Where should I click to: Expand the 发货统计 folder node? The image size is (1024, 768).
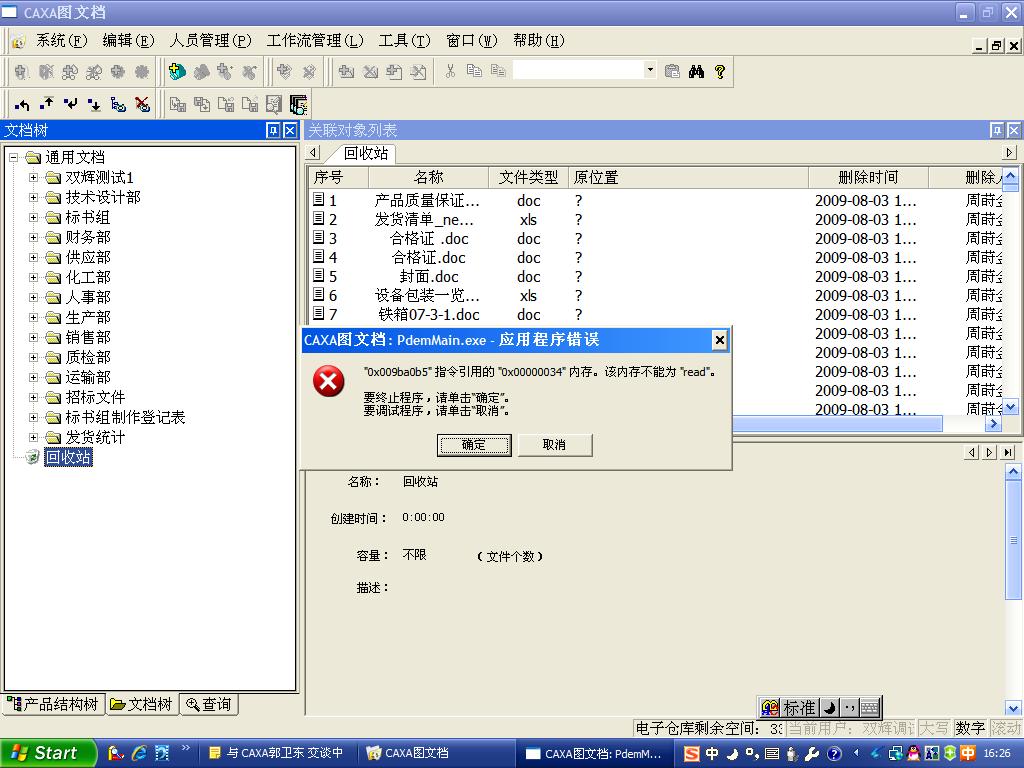point(33,438)
